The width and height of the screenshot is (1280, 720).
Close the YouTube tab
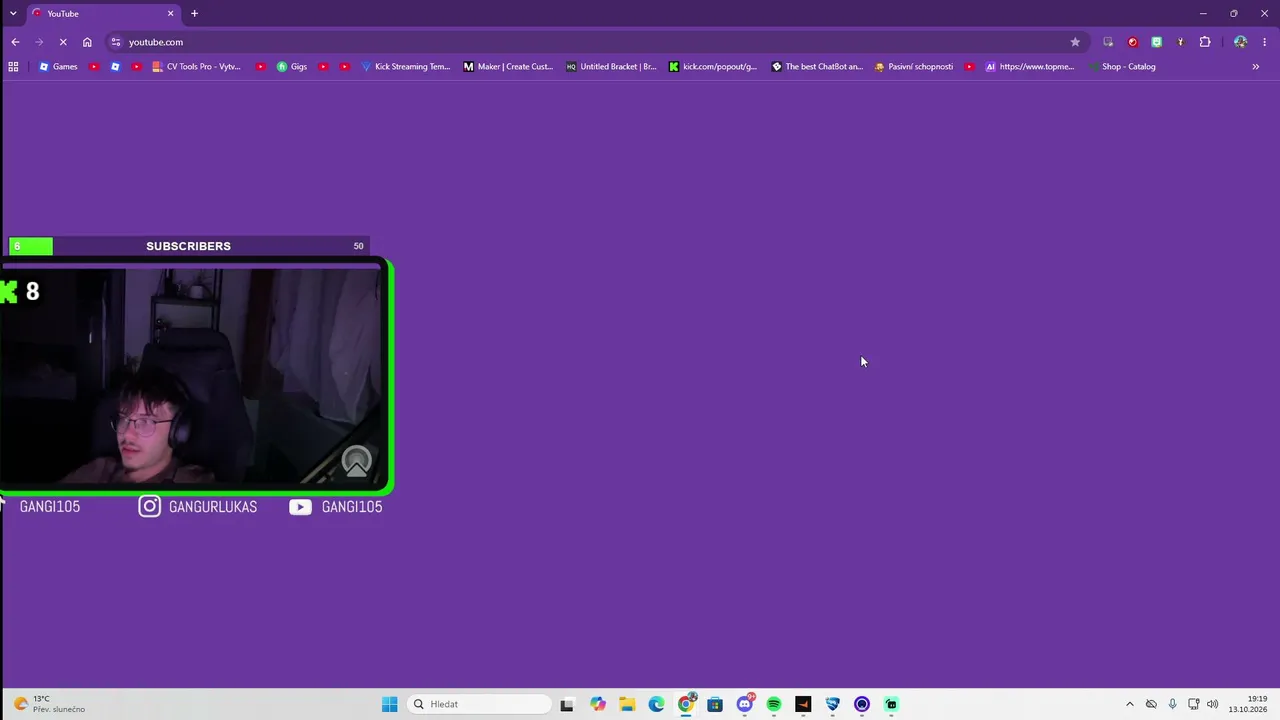(x=170, y=13)
